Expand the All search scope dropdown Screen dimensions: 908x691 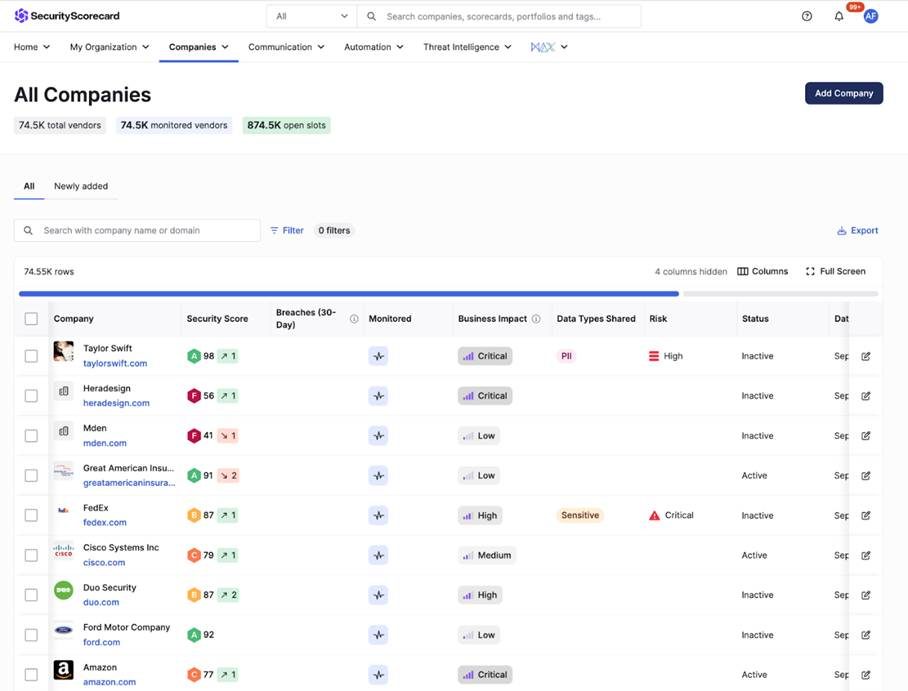312,16
